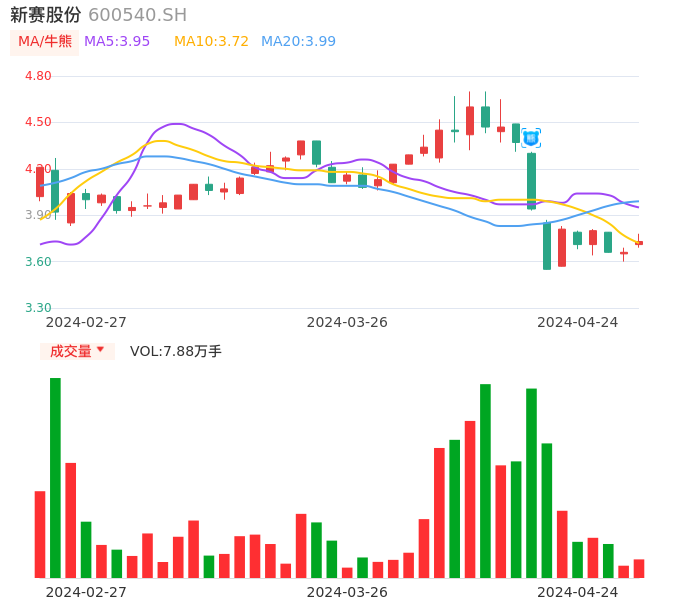Select the tallest green volume bar at far left

55,477
